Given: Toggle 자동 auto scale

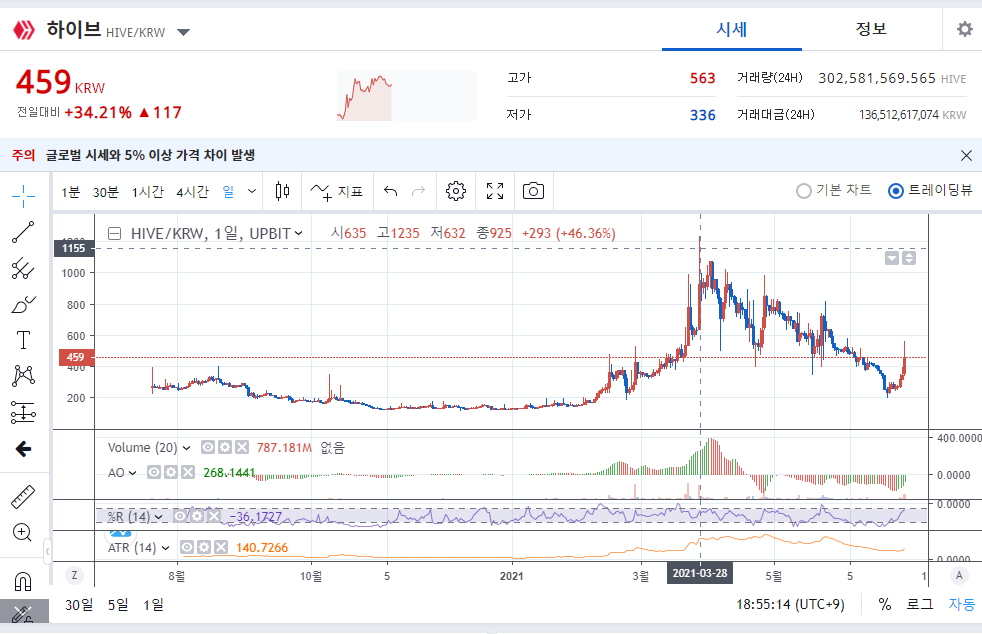Looking at the screenshot, I should click(961, 605).
